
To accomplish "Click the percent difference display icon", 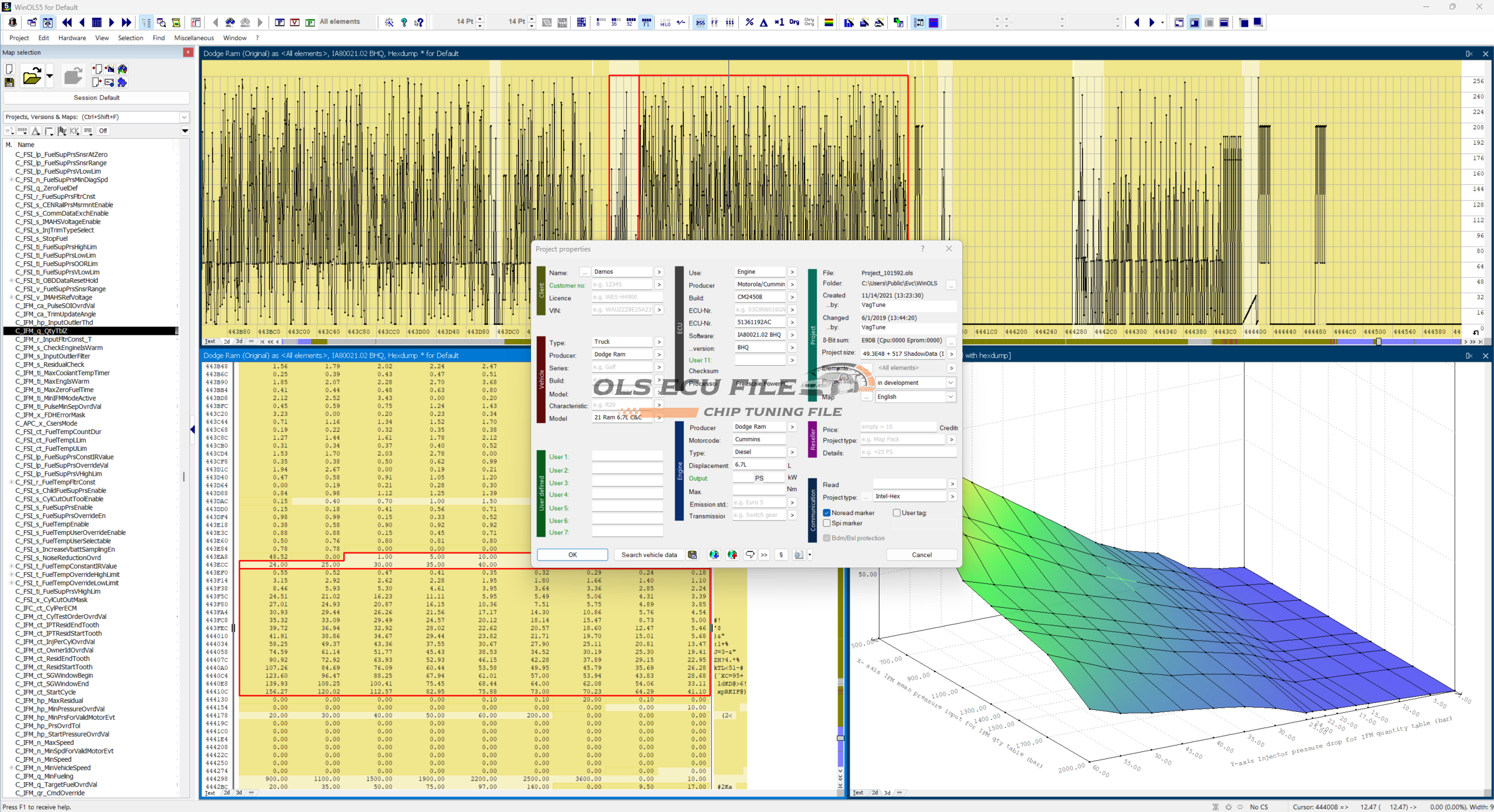I will (x=749, y=22).
